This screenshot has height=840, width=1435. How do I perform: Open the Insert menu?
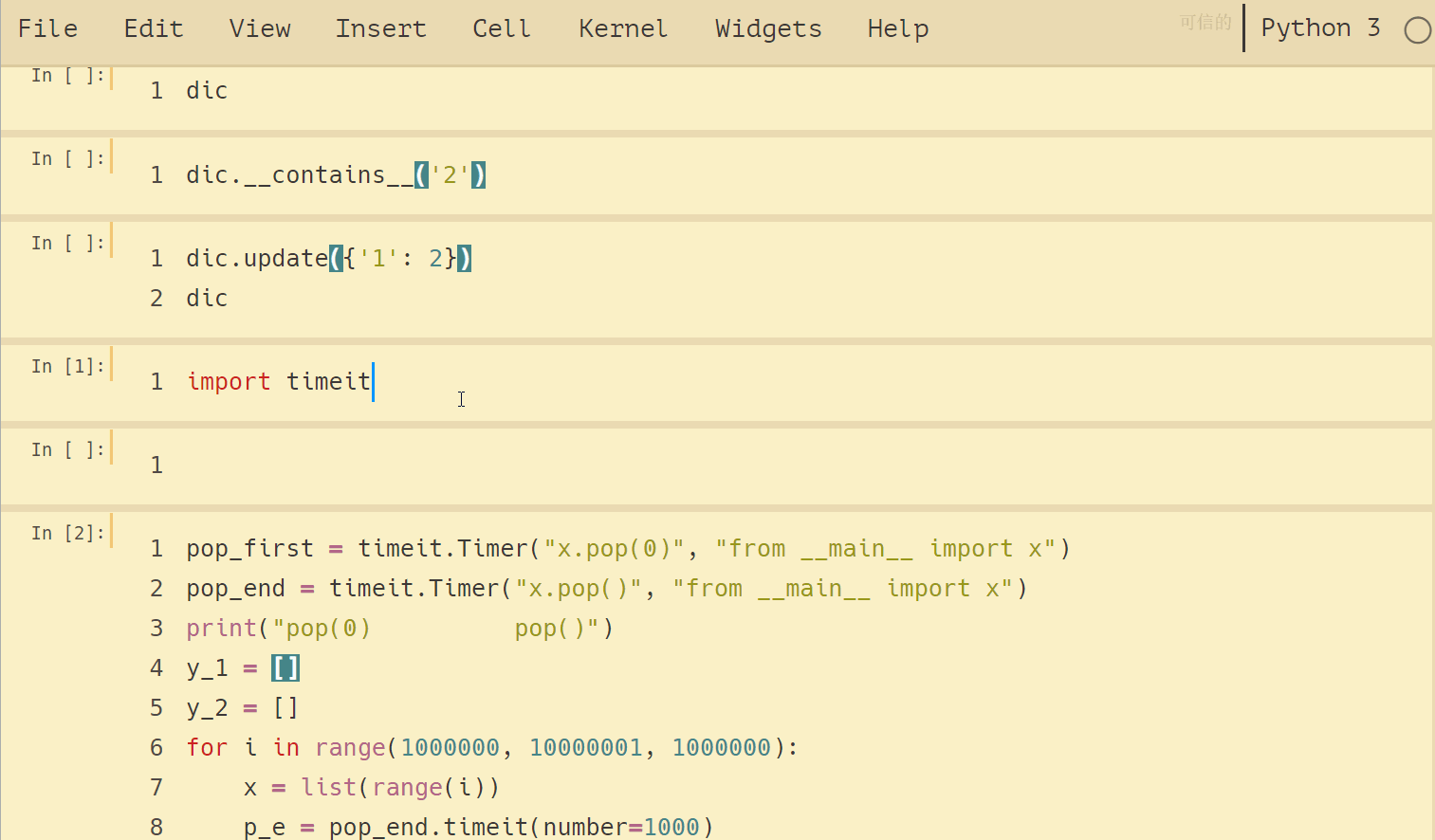pos(380,28)
